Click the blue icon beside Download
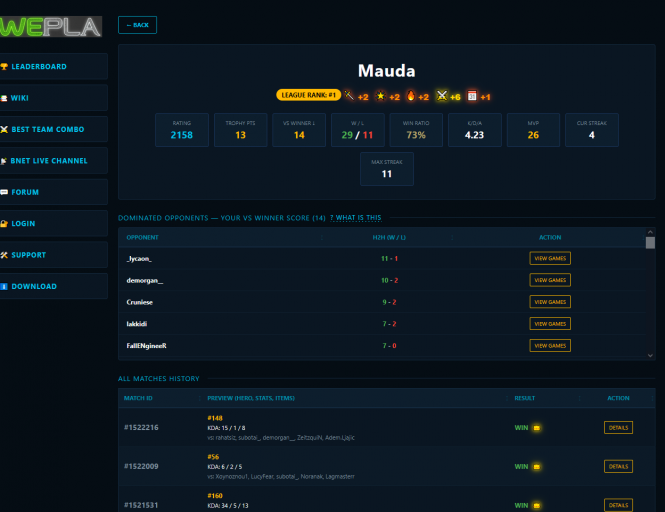 pos(4,286)
